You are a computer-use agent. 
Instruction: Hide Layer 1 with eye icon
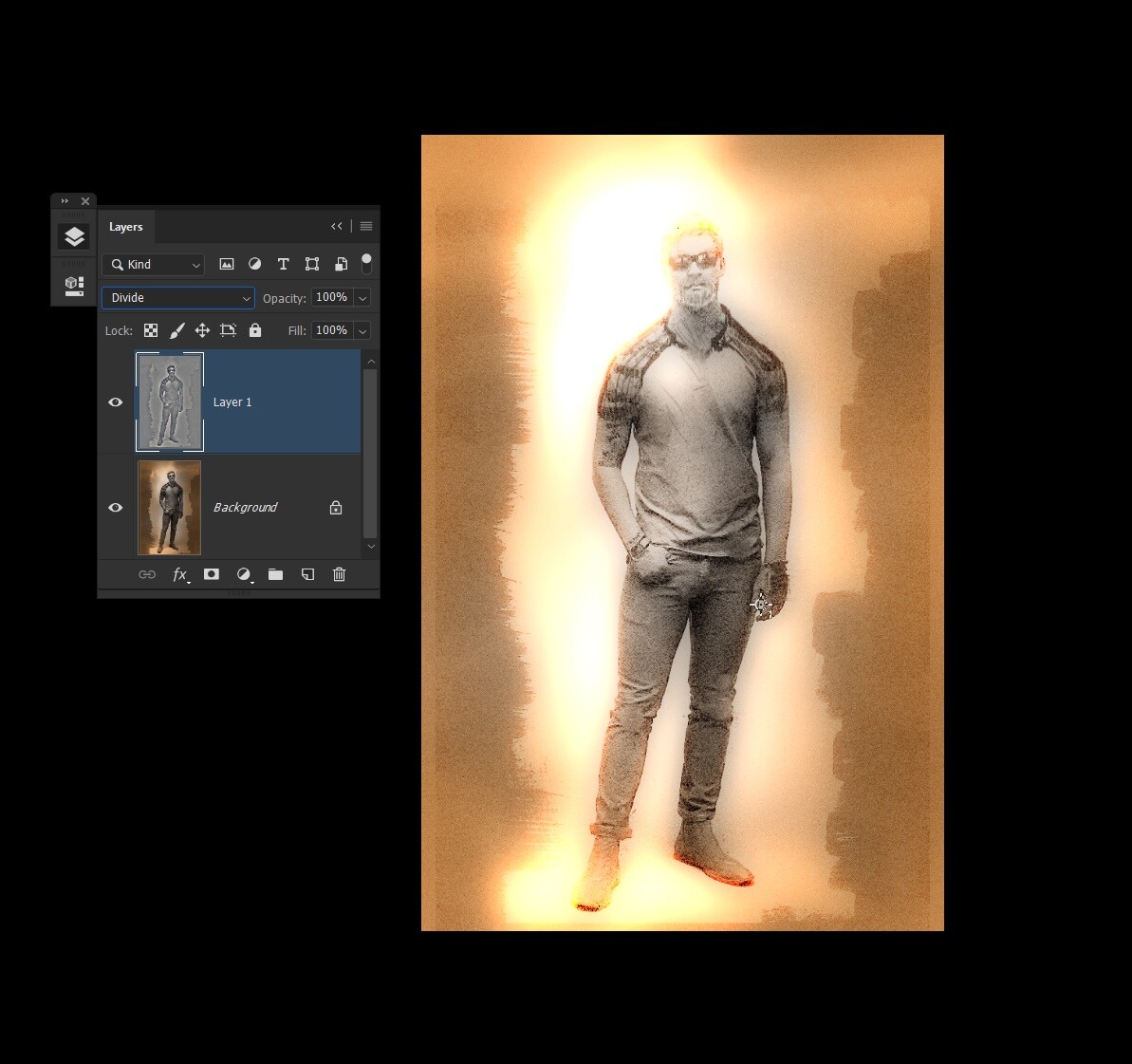(116, 402)
